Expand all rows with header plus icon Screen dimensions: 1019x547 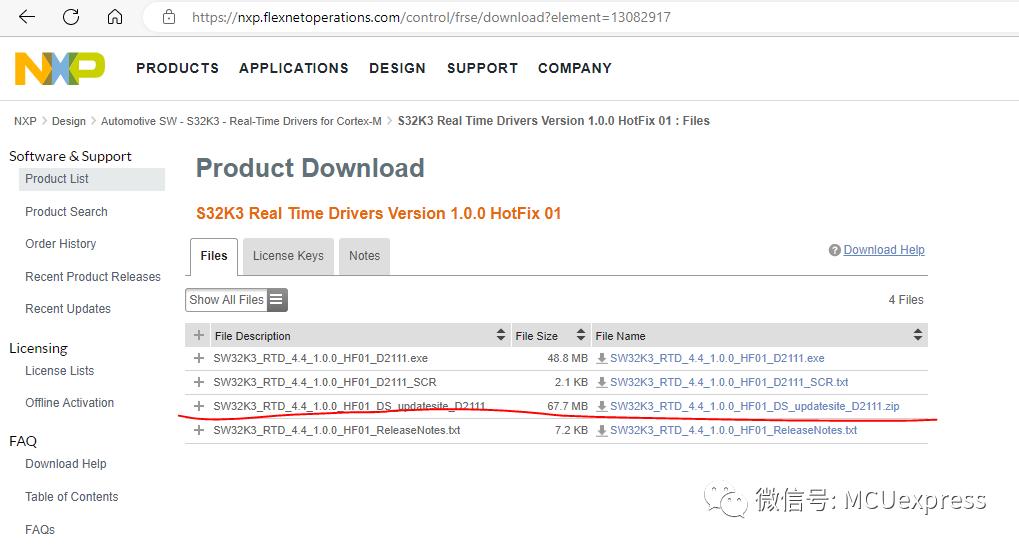click(199, 335)
